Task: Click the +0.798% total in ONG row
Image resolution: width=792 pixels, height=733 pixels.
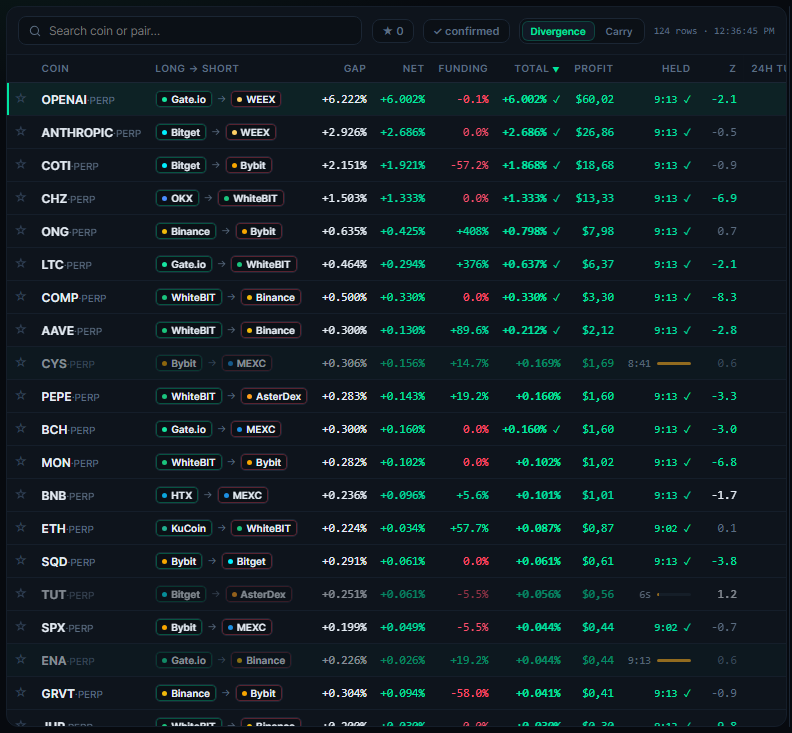Action: [524, 231]
